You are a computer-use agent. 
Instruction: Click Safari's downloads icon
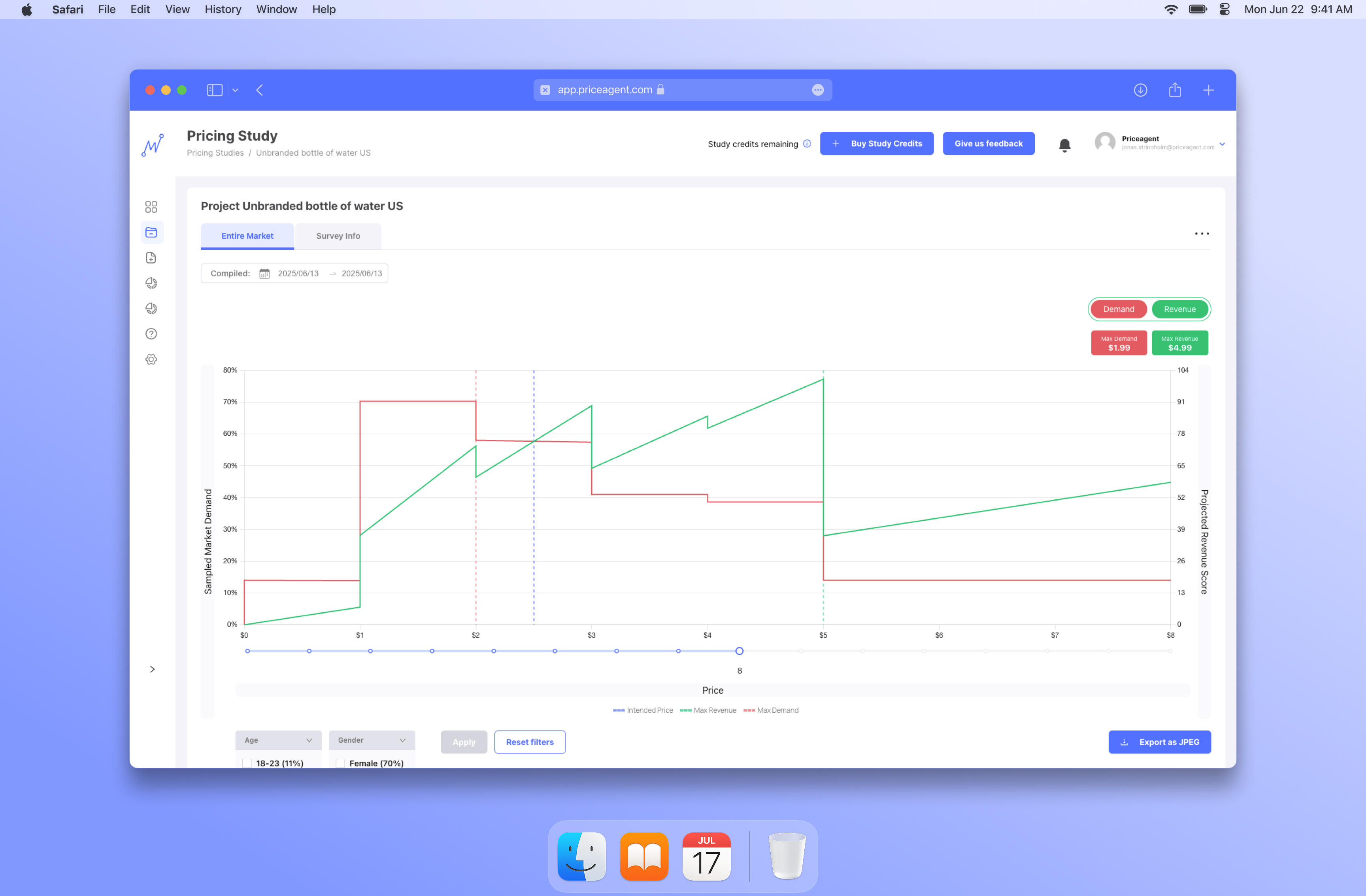(x=1140, y=90)
